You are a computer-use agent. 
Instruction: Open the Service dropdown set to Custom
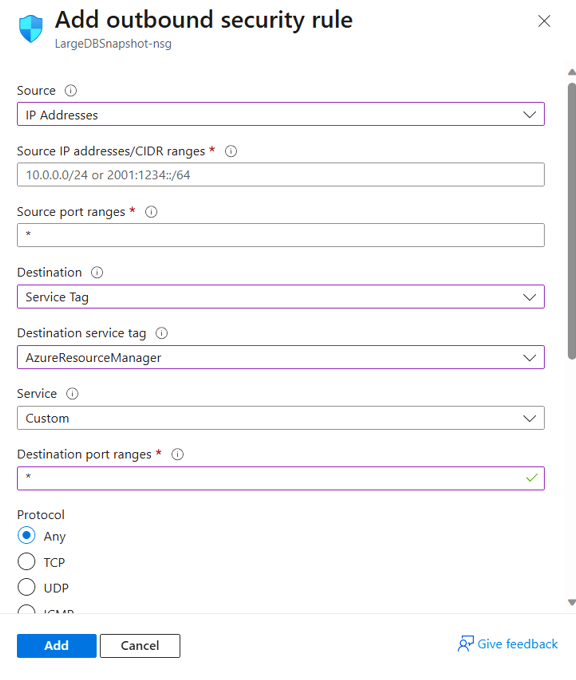coord(281,418)
